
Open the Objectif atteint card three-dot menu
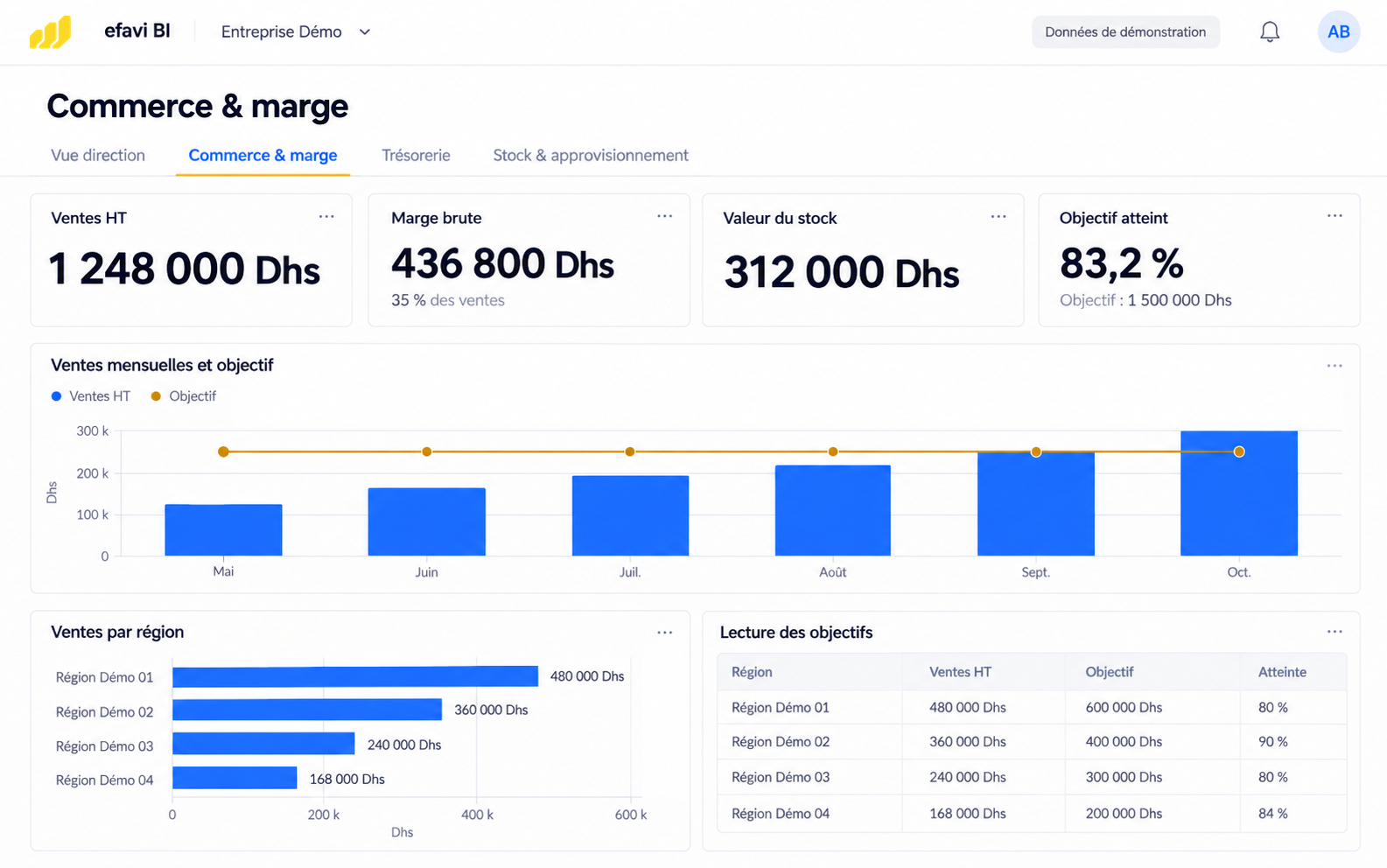(1334, 215)
